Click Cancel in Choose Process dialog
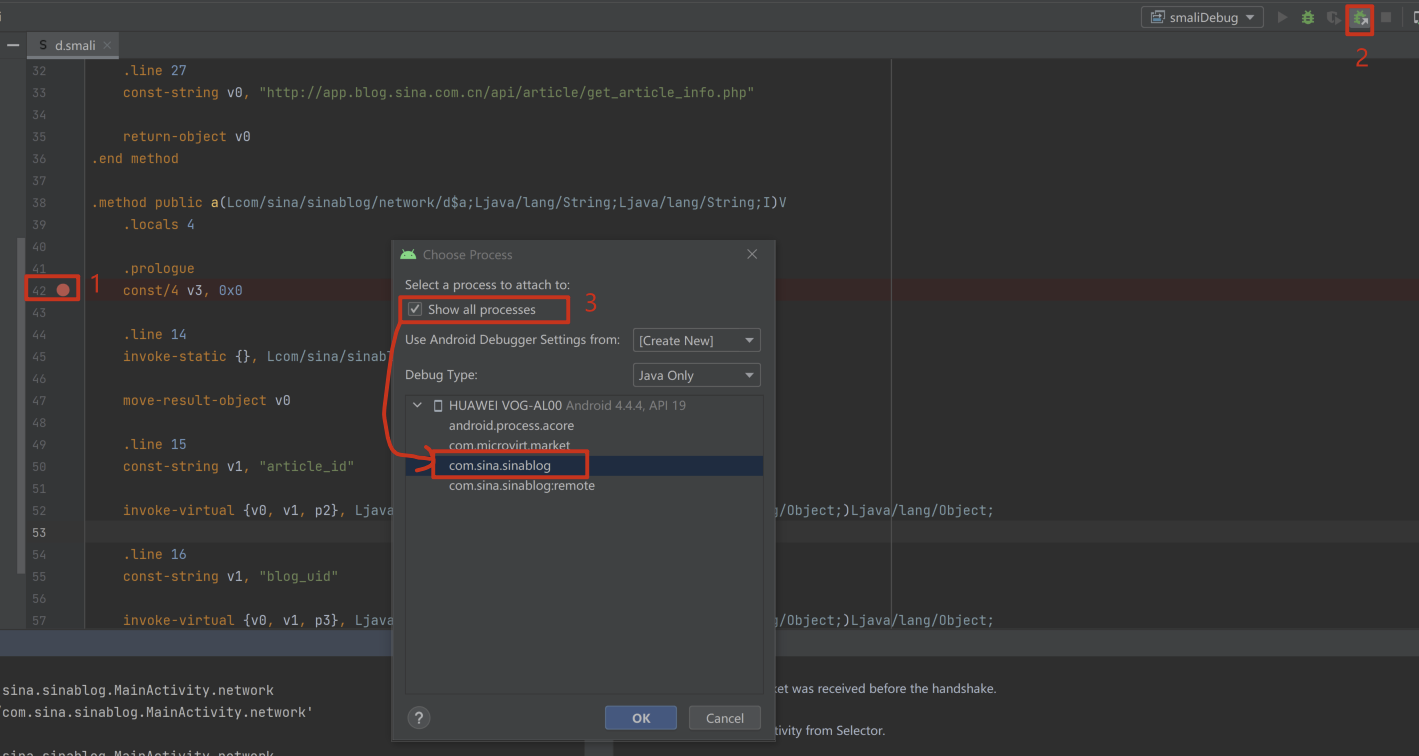This screenshot has width=1419, height=756. click(x=724, y=718)
